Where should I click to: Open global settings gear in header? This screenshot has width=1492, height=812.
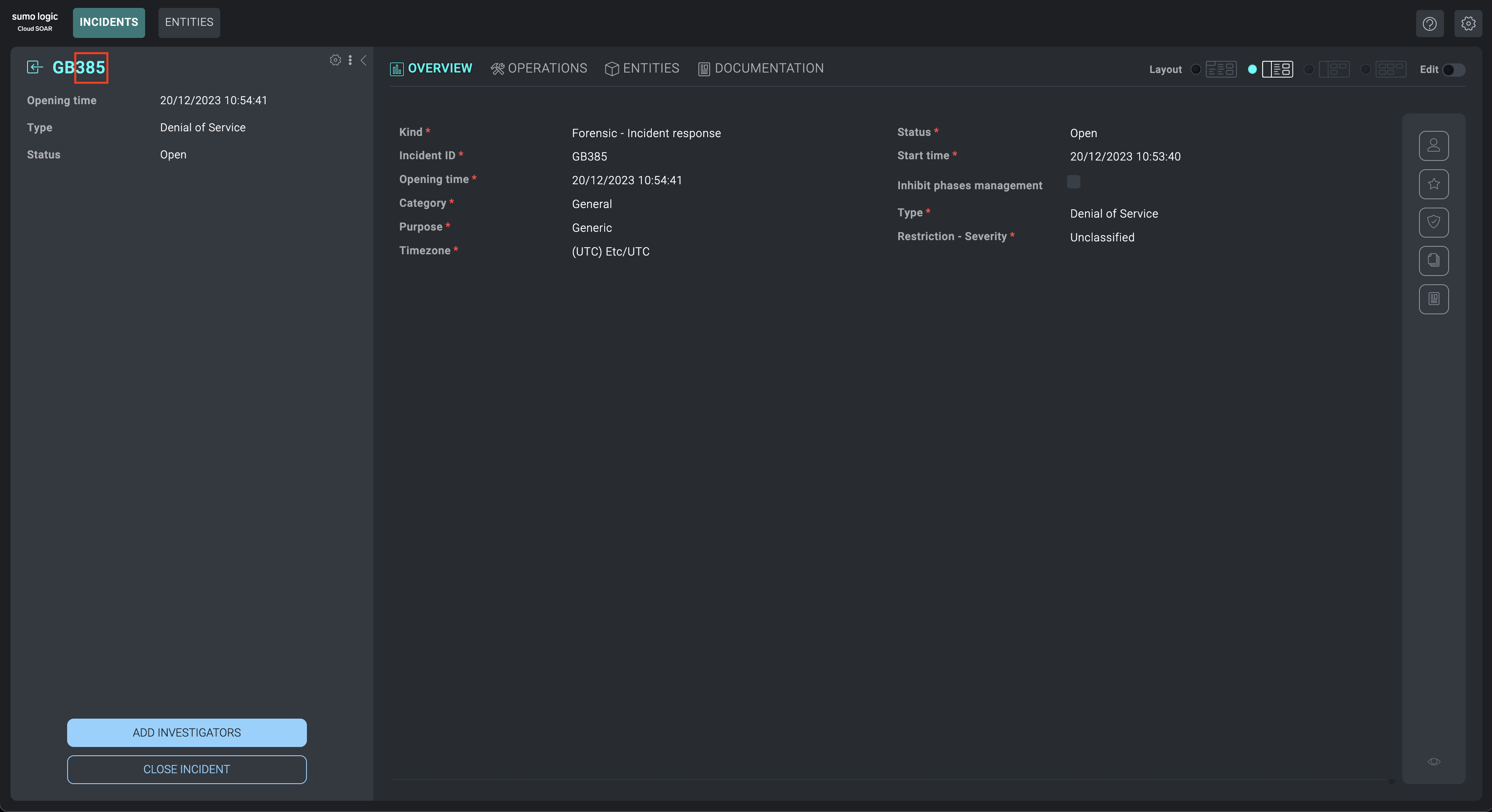coord(1468,24)
